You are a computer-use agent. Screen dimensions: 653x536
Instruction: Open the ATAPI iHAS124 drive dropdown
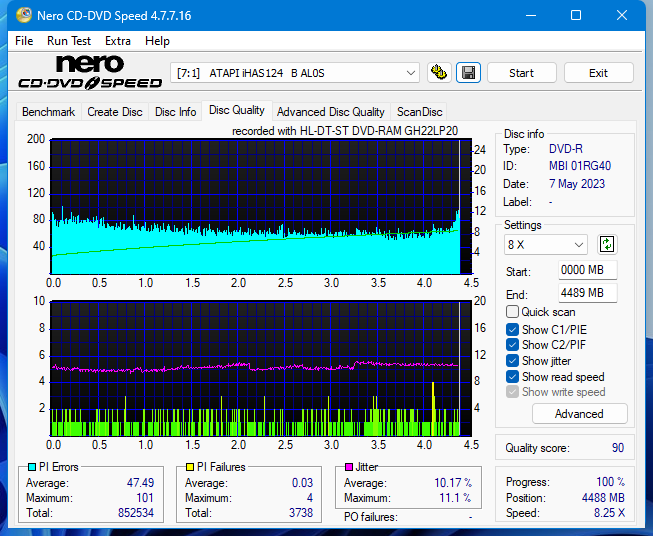[296, 73]
